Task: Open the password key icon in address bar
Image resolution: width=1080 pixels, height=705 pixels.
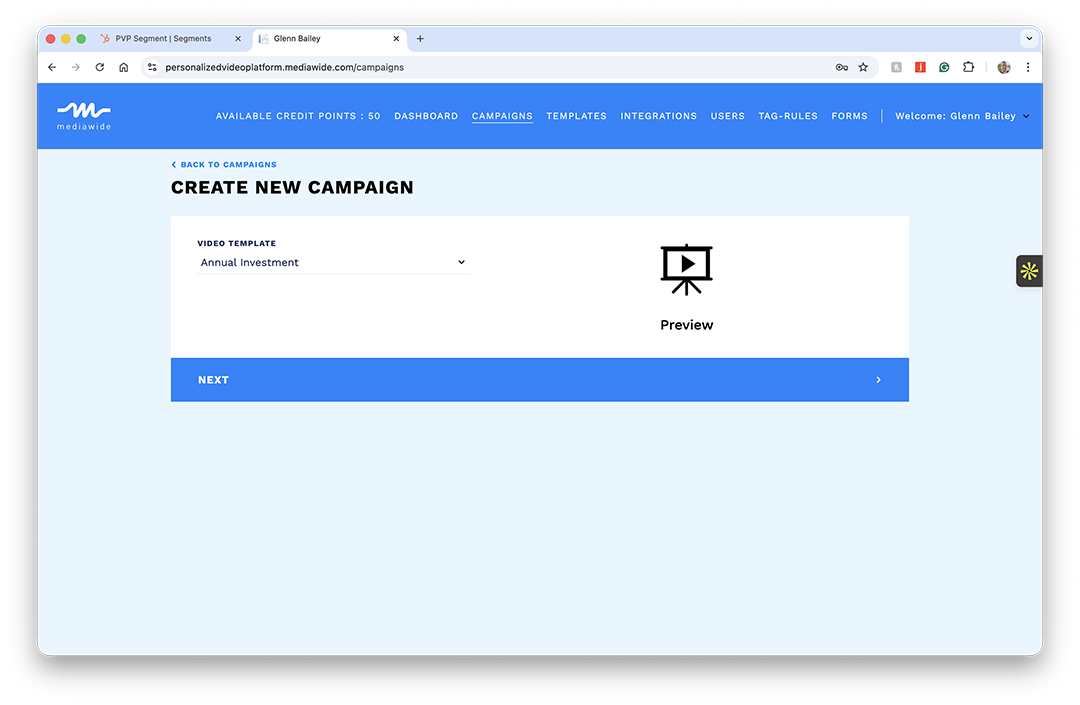Action: pos(841,67)
